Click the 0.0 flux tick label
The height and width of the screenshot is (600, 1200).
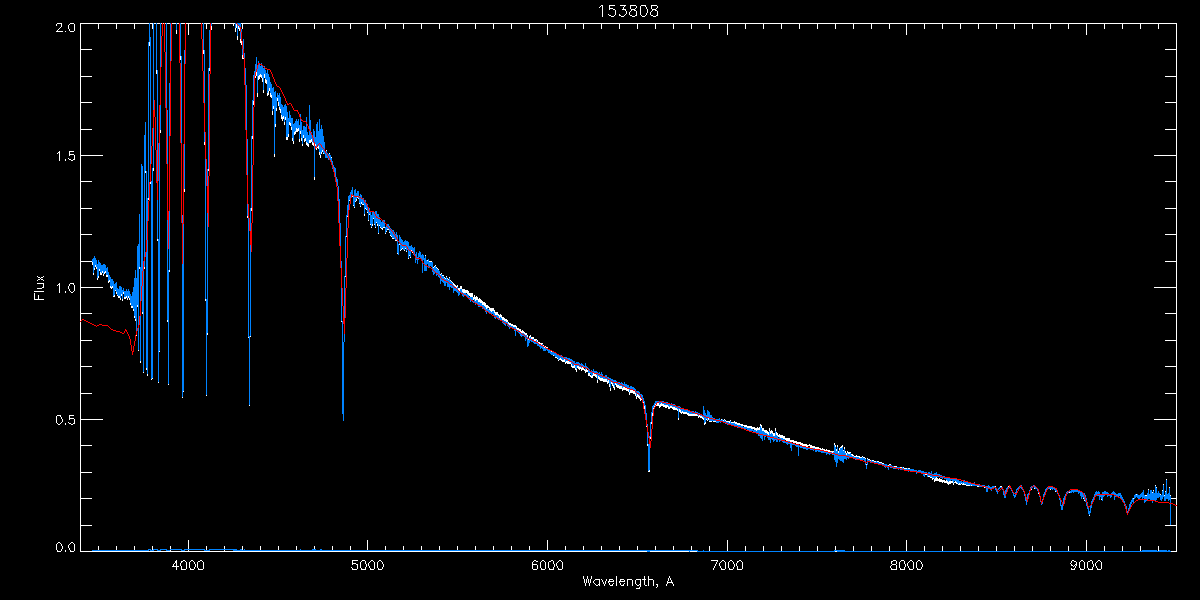click(x=65, y=547)
